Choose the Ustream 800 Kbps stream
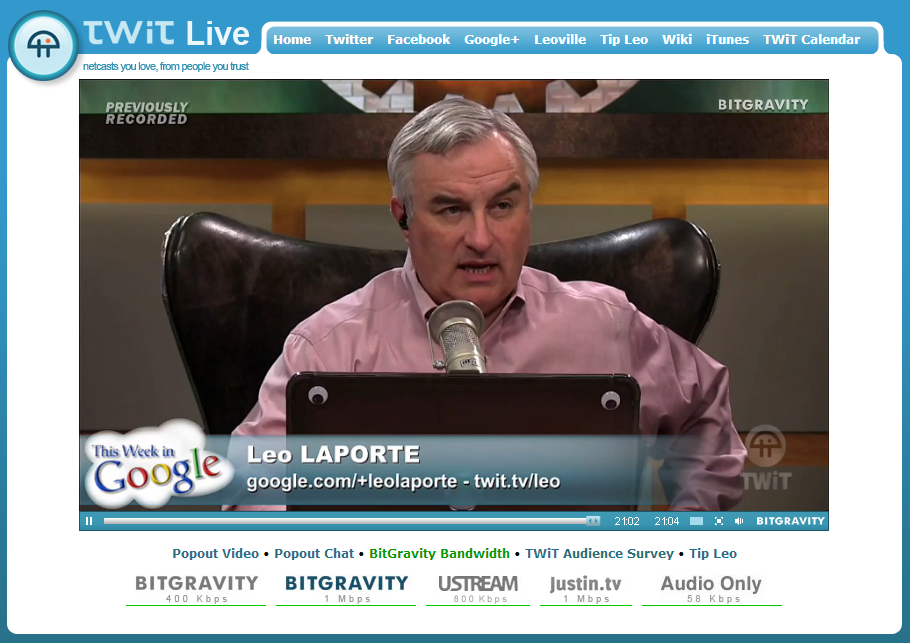Screen dimensions: 910x643 (x=478, y=588)
